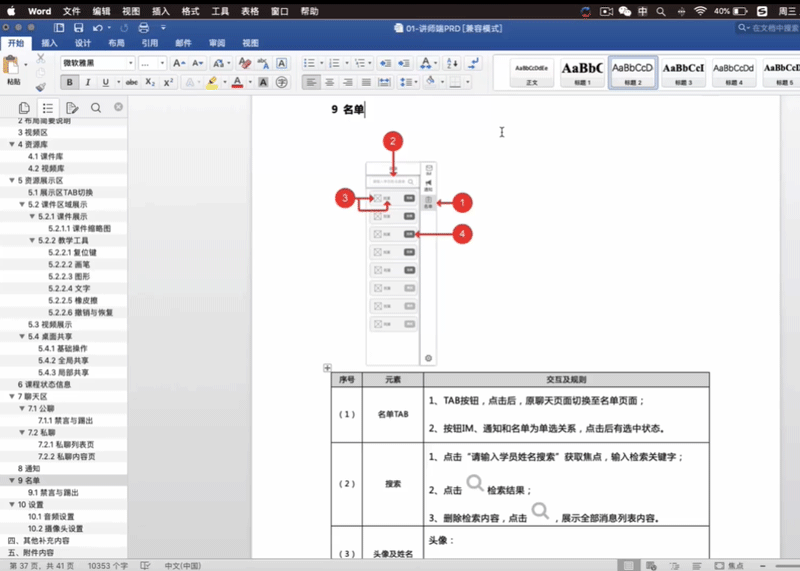Collapse the 5.2.2 教学工具 outline node

(x=32, y=240)
